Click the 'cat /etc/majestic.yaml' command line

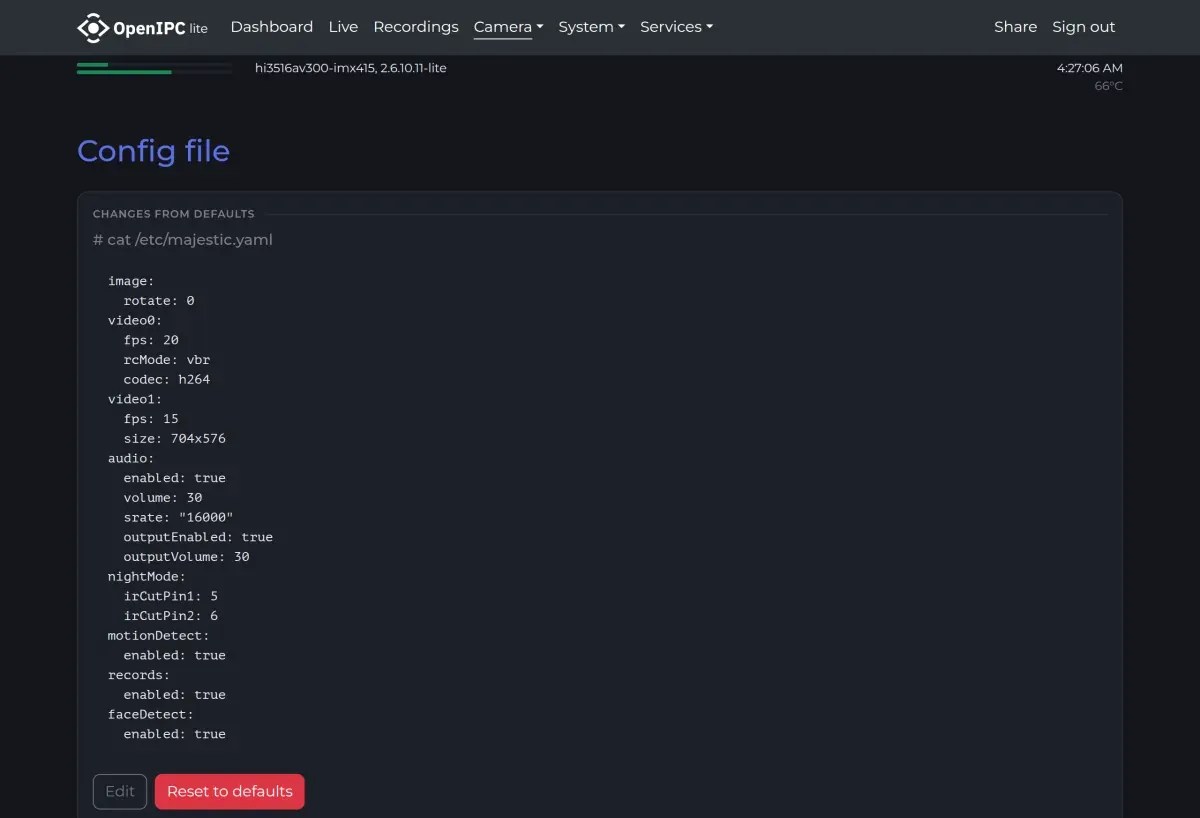(183, 240)
